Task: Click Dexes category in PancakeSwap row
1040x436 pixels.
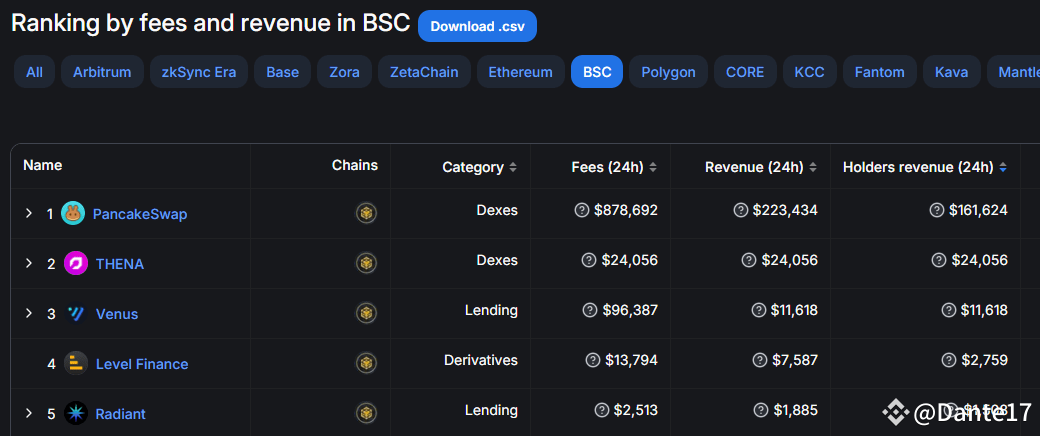Action: click(x=497, y=210)
